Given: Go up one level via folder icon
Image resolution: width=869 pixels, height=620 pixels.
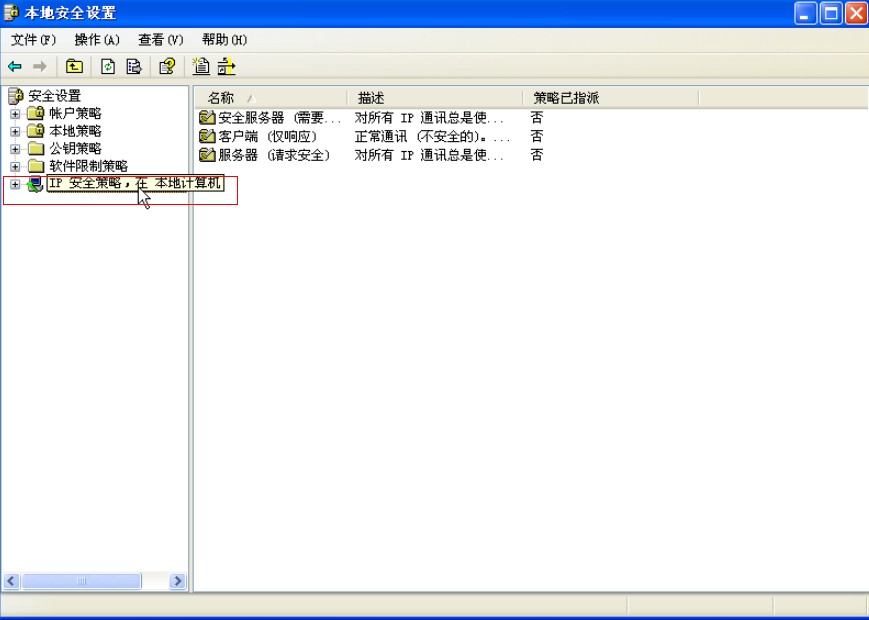Looking at the screenshot, I should [x=74, y=66].
